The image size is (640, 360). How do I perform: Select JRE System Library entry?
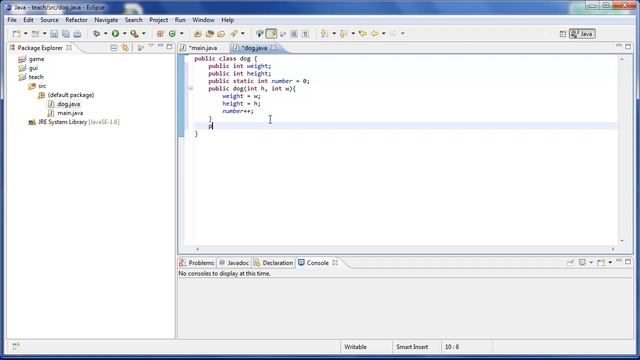coord(79,122)
